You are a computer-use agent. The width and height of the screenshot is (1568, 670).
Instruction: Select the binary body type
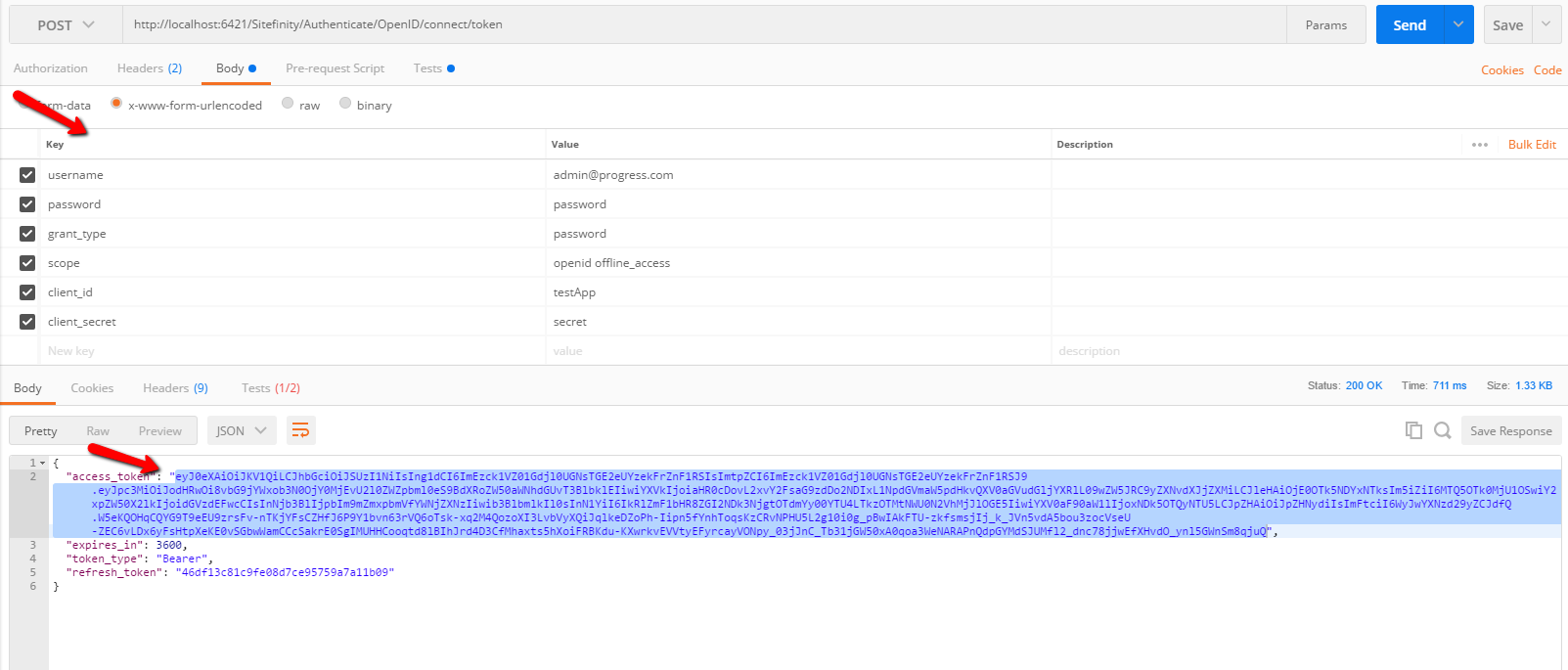[345, 104]
